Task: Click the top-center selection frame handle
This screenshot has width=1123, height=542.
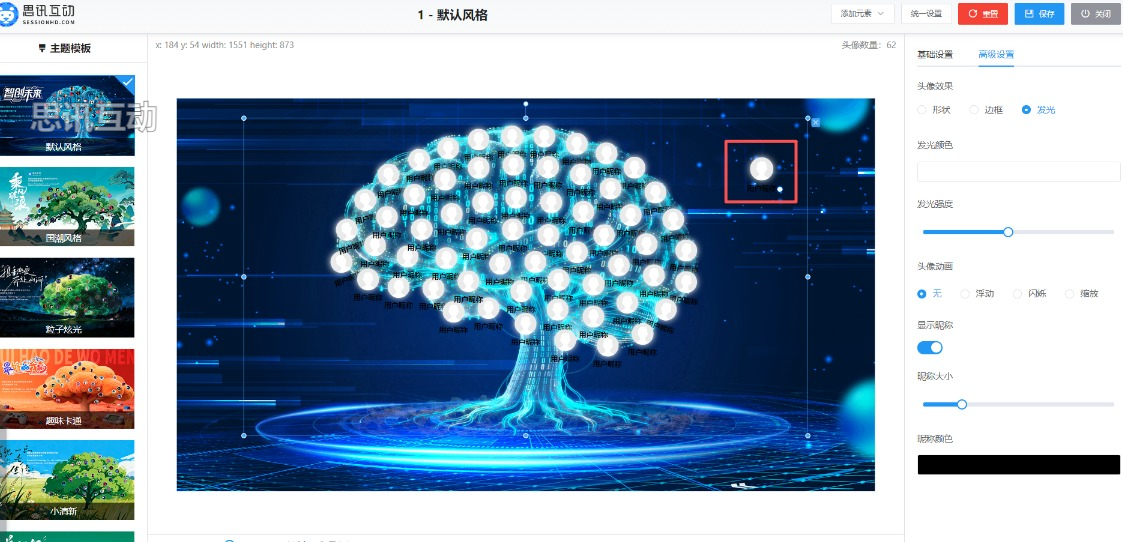Action: tap(526, 118)
